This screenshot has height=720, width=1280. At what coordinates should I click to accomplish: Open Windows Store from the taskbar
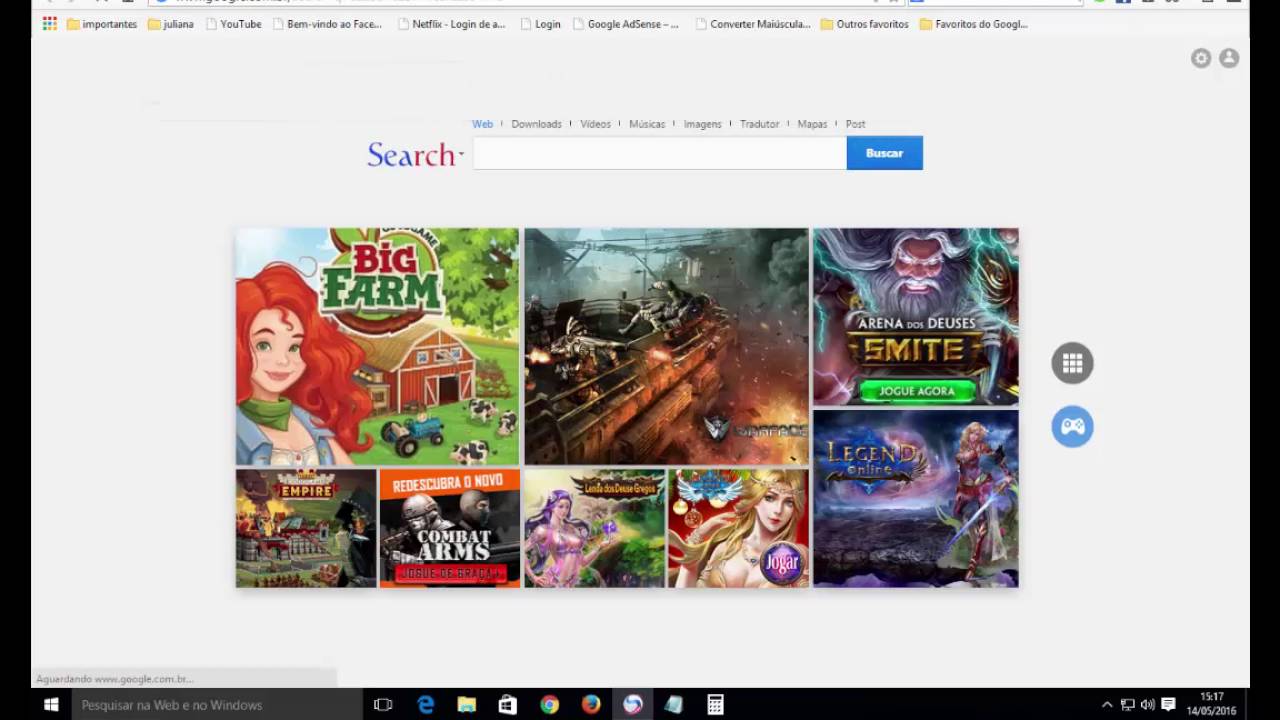pyautogui.click(x=508, y=705)
